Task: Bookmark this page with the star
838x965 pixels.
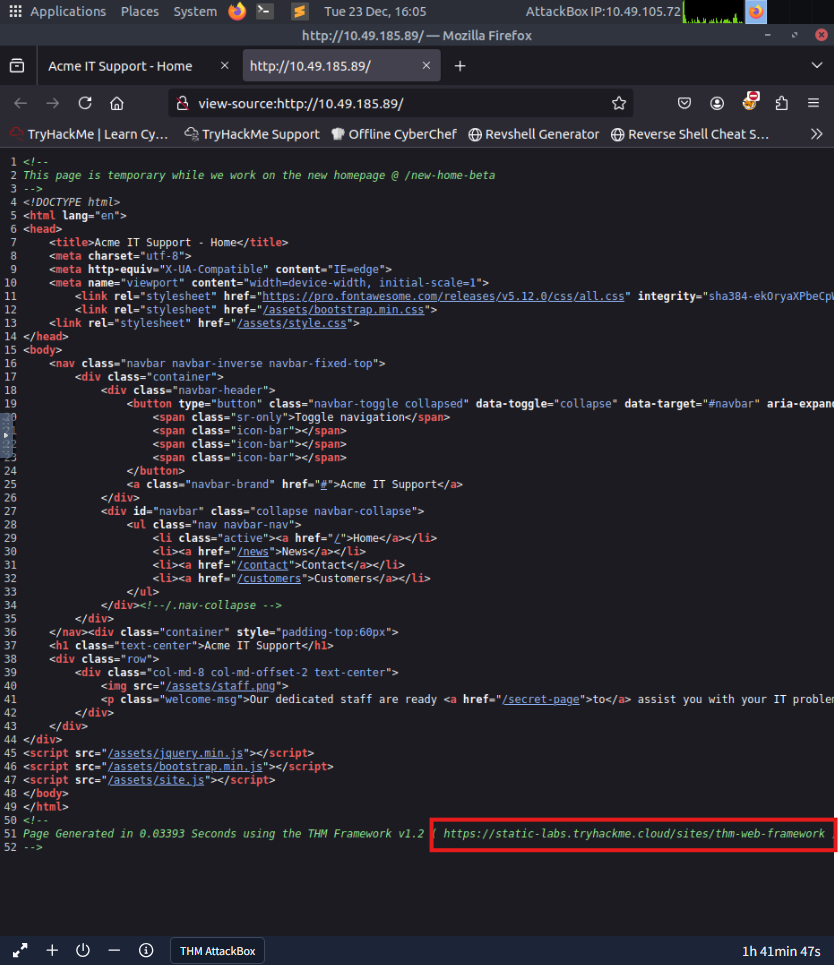Action: pos(619,103)
